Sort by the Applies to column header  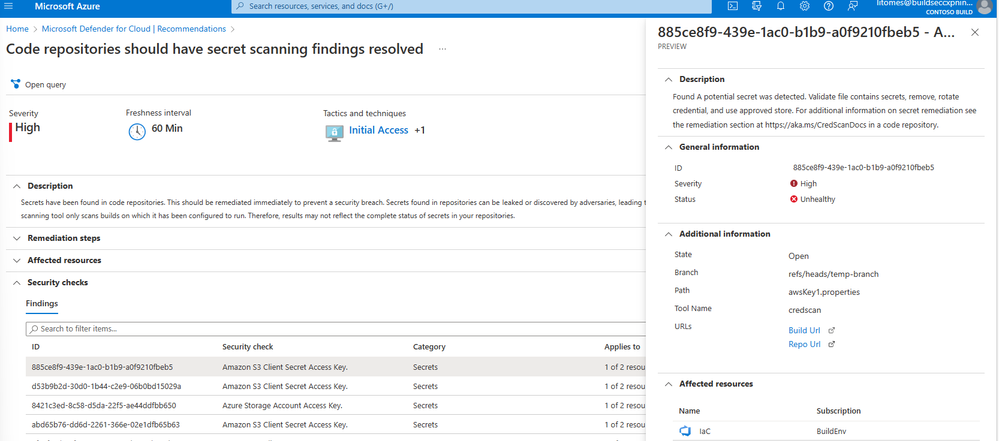click(x=622, y=347)
